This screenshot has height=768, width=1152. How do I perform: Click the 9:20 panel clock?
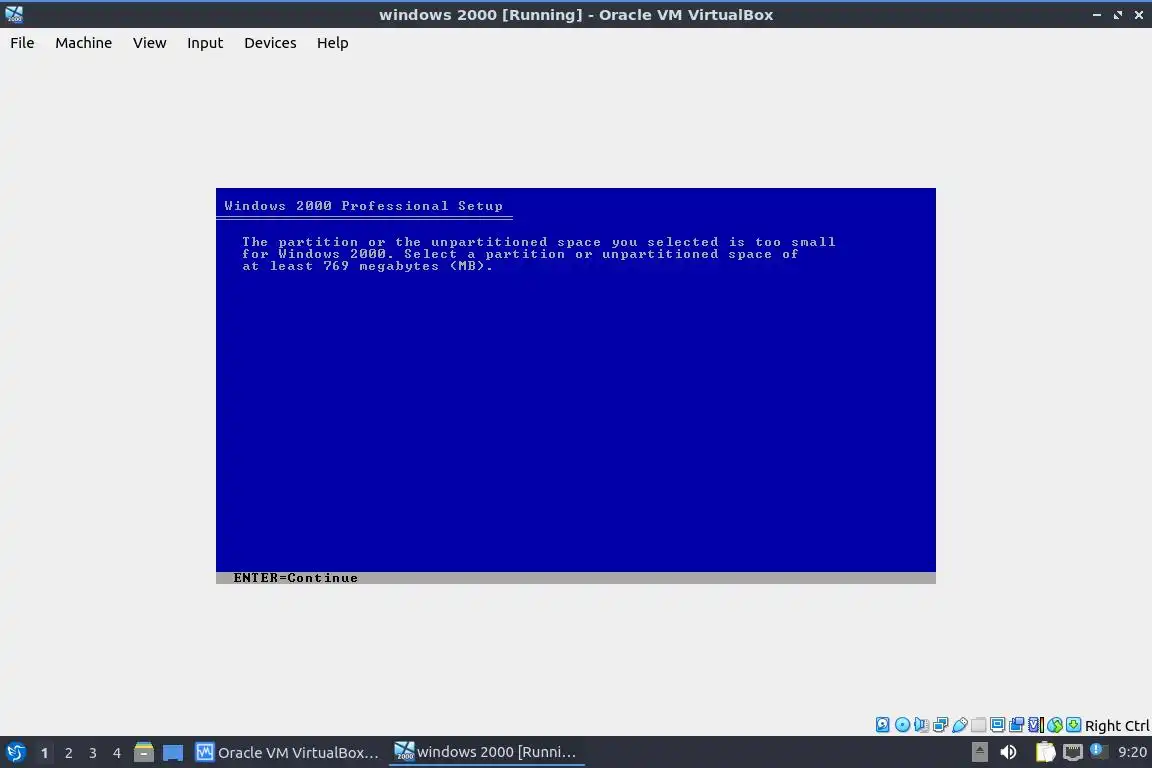pyautogui.click(x=1132, y=752)
